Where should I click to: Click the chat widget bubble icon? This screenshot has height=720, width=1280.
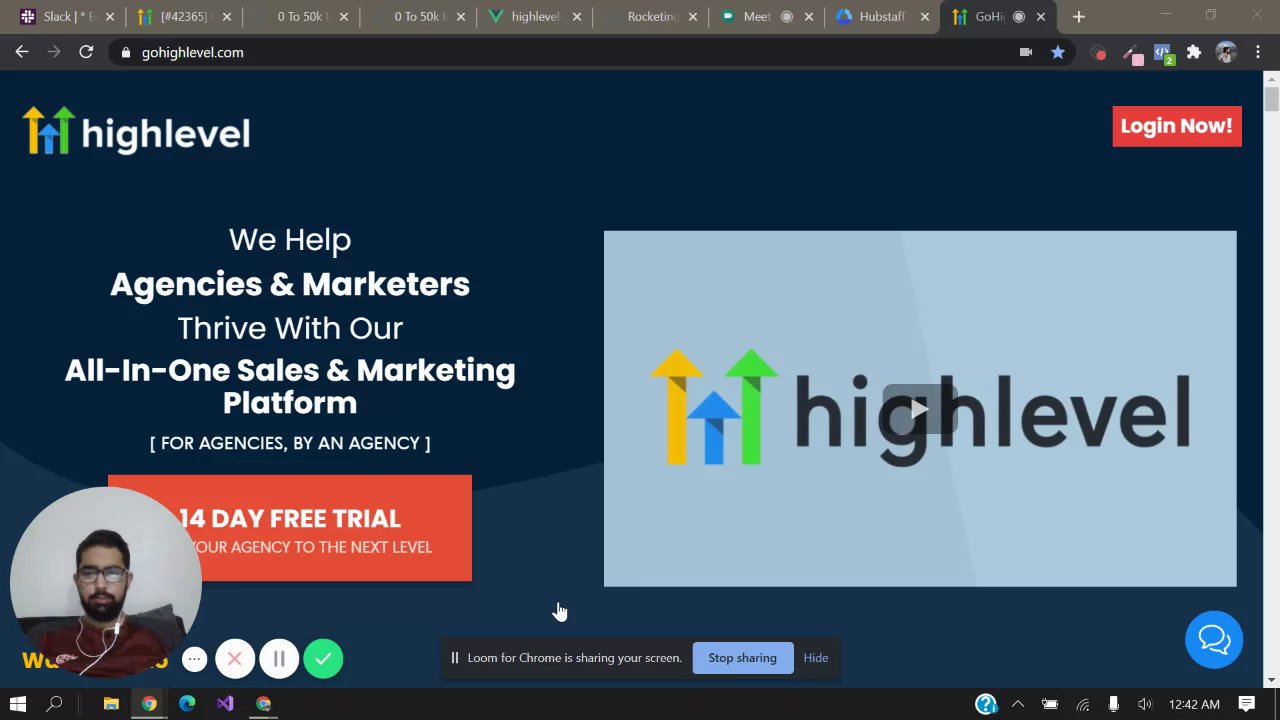[1214, 639]
